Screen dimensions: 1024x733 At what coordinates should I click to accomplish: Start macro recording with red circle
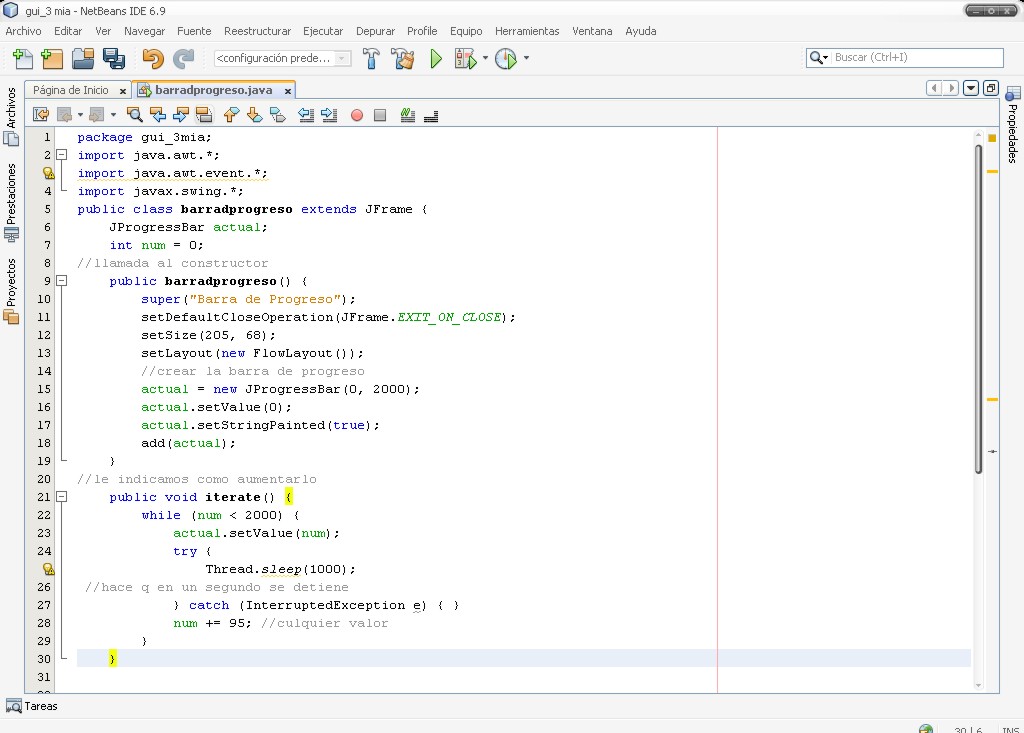tap(357, 115)
